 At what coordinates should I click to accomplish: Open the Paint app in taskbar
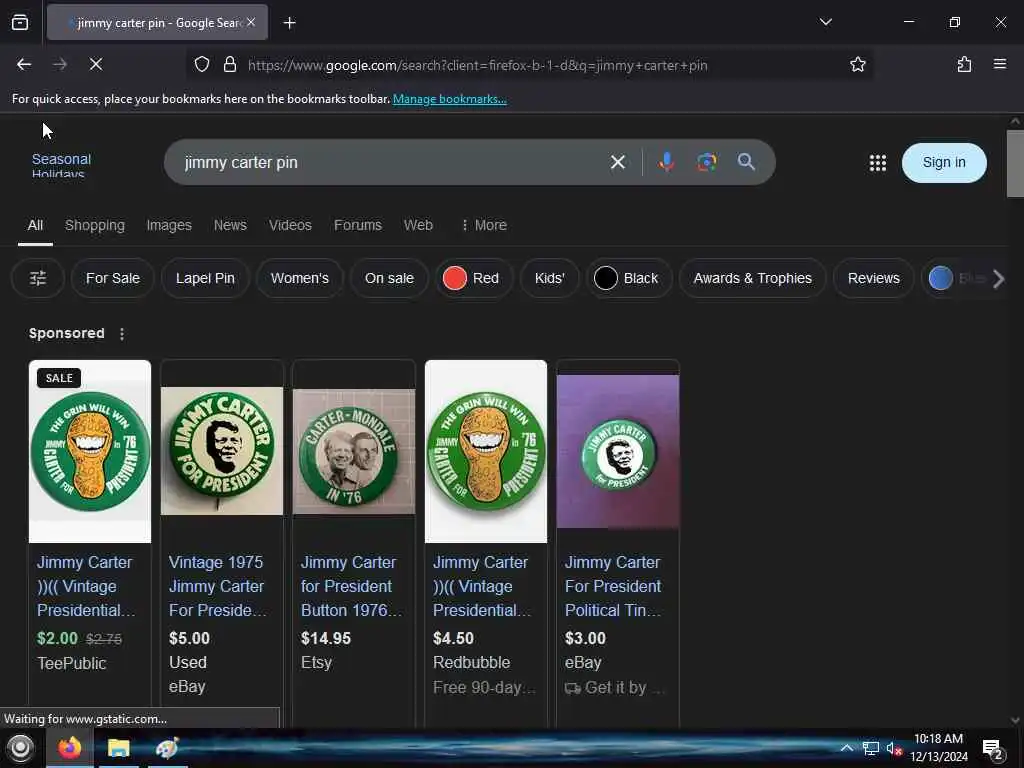[167, 748]
